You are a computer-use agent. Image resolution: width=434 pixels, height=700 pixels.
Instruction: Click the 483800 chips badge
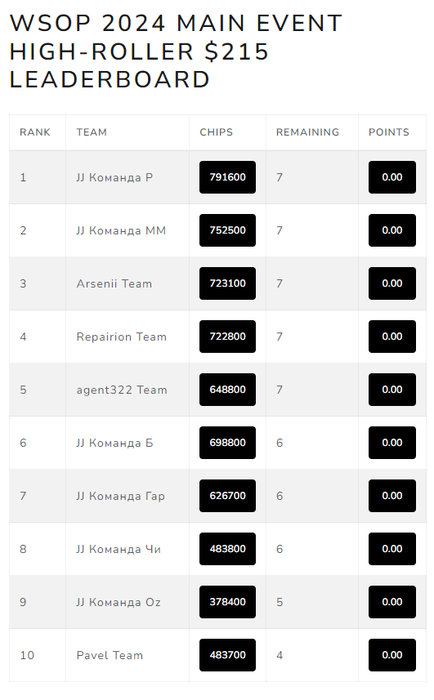(228, 549)
